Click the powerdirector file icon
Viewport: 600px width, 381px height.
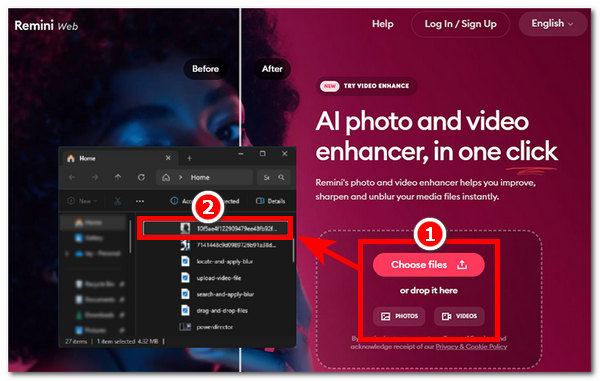coord(185,327)
